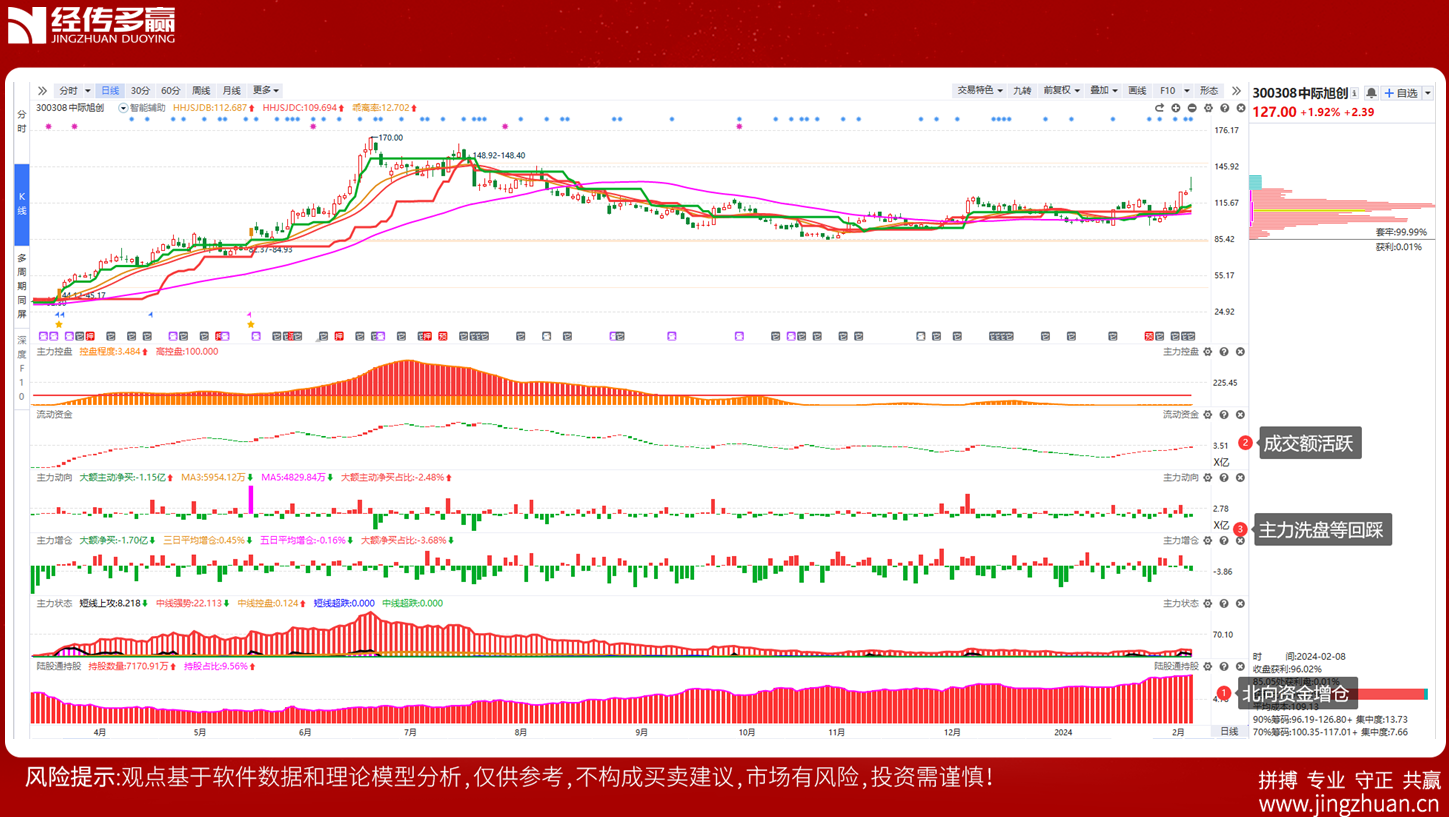Open the 前复权 adjustment dropdown
The width and height of the screenshot is (1449, 817).
point(1060,91)
